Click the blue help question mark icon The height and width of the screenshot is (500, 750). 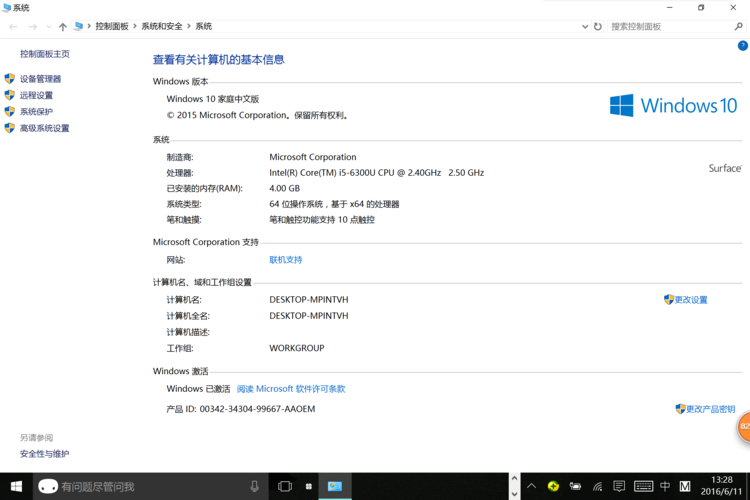[742, 46]
